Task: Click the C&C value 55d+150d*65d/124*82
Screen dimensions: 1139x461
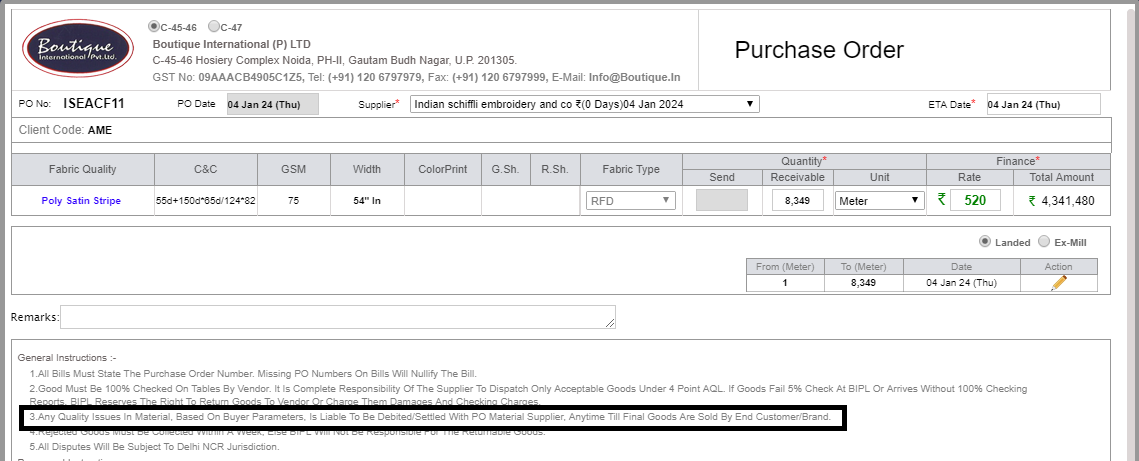Action: coord(206,201)
